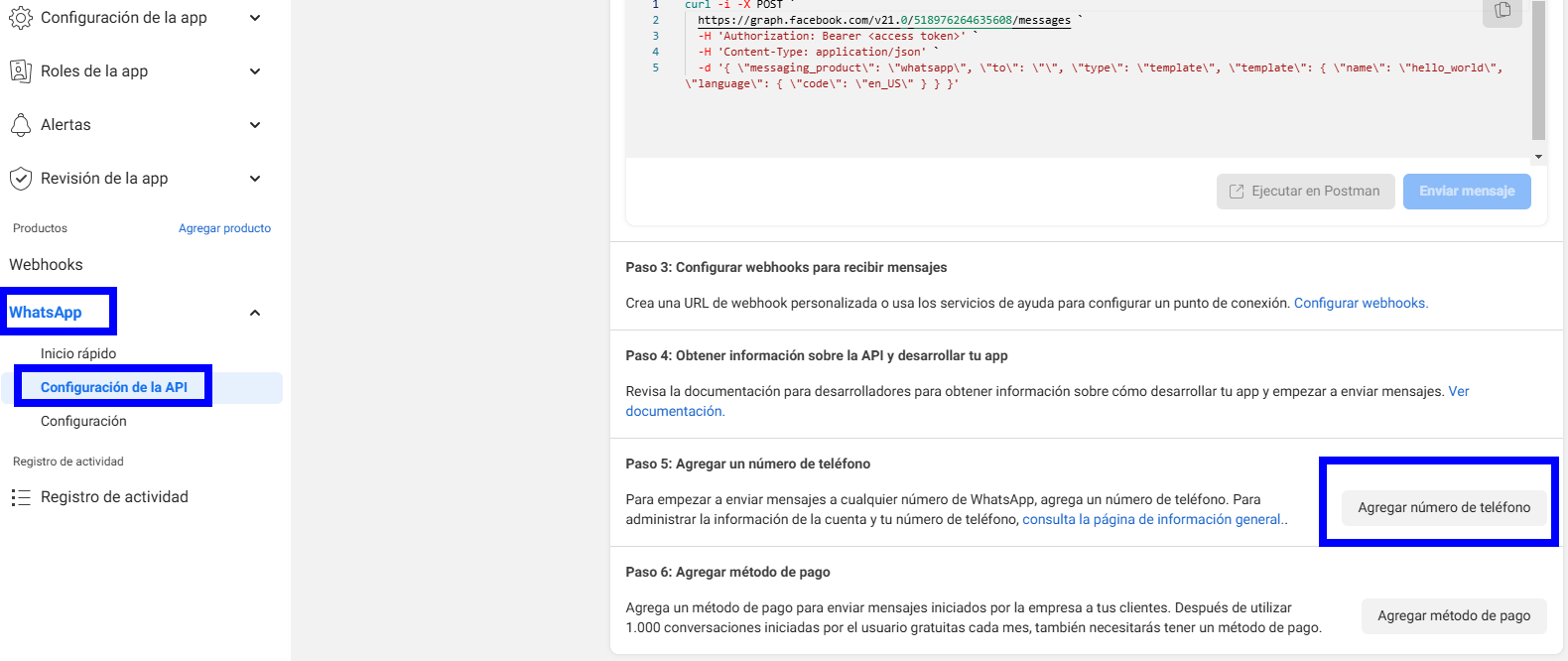Collapse the WhatsApp submenu chevron
1568x661 pixels.
(255, 313)
